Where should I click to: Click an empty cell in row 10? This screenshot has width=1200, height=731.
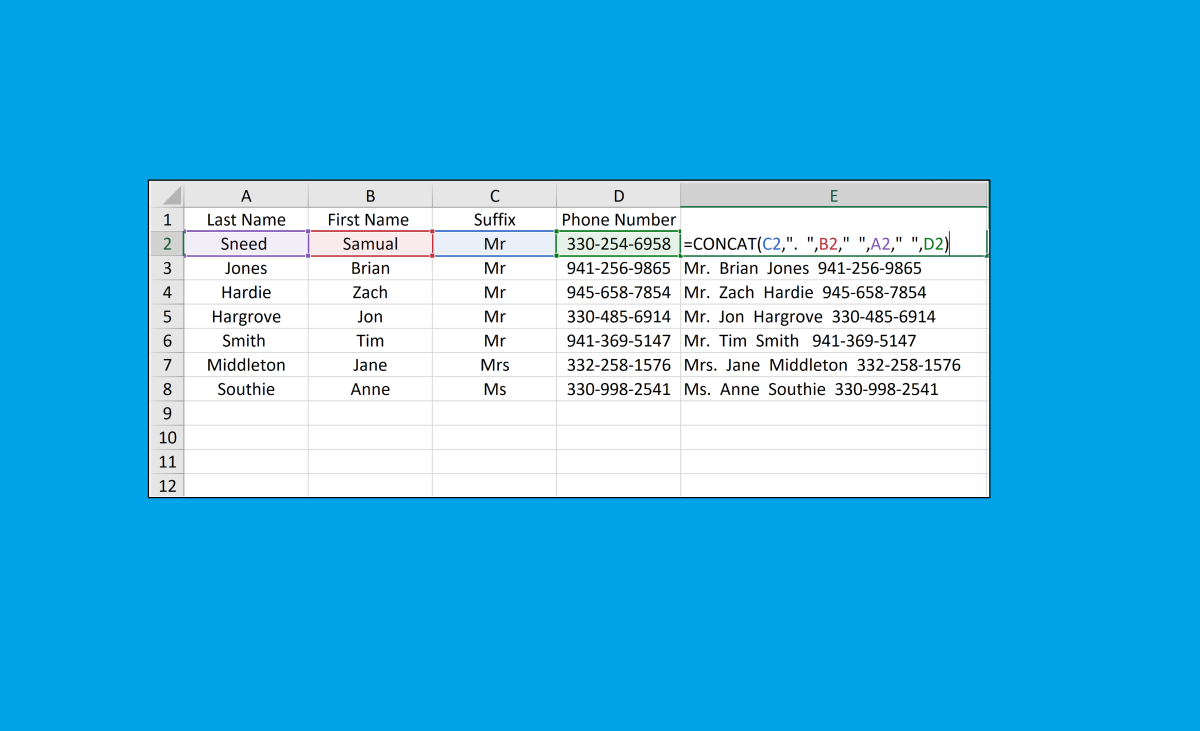(494, 437)
